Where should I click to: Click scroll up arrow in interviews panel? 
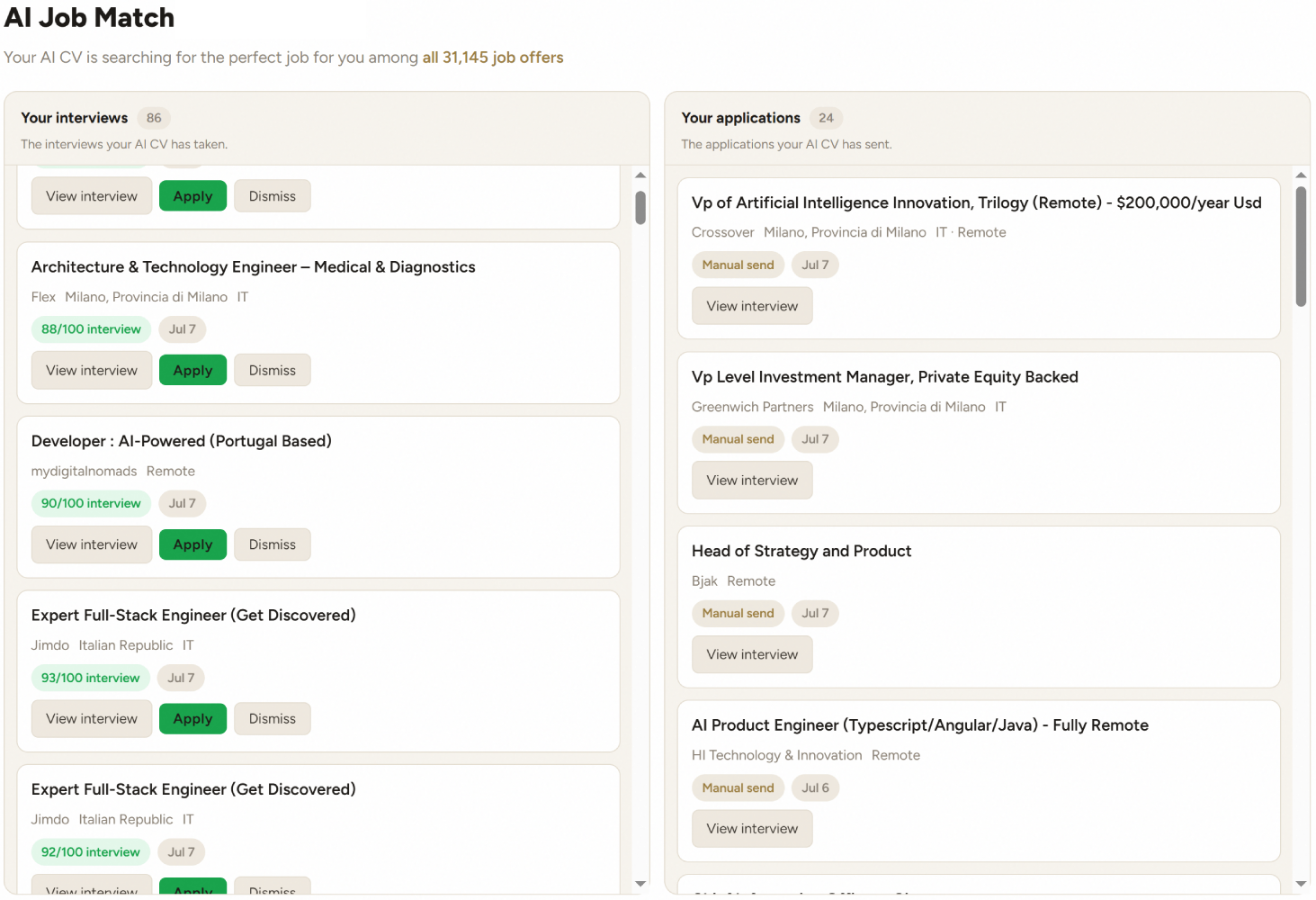(x=640, y=175)
